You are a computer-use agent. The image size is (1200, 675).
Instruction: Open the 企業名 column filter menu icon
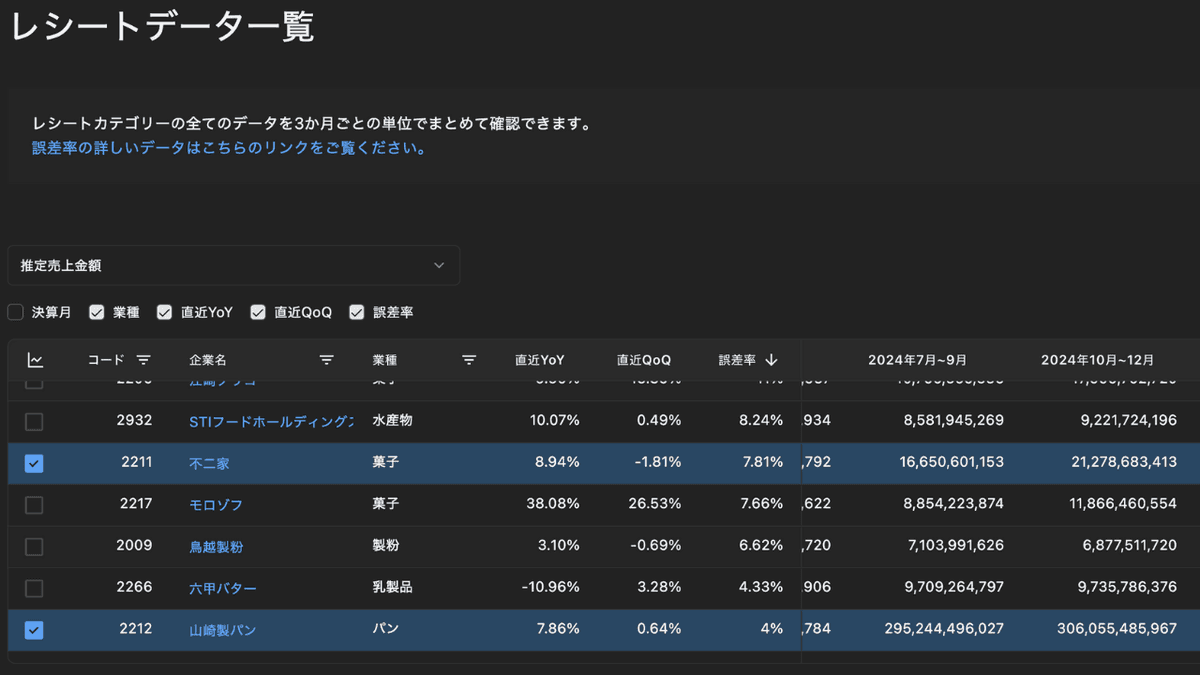[x=326, y=360]
